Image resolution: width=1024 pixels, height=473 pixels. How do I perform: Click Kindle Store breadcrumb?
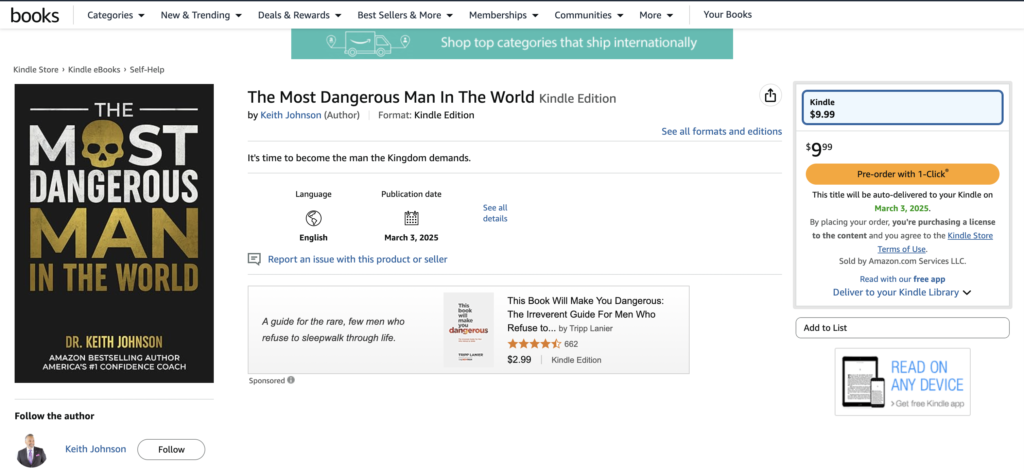point(36,69)
